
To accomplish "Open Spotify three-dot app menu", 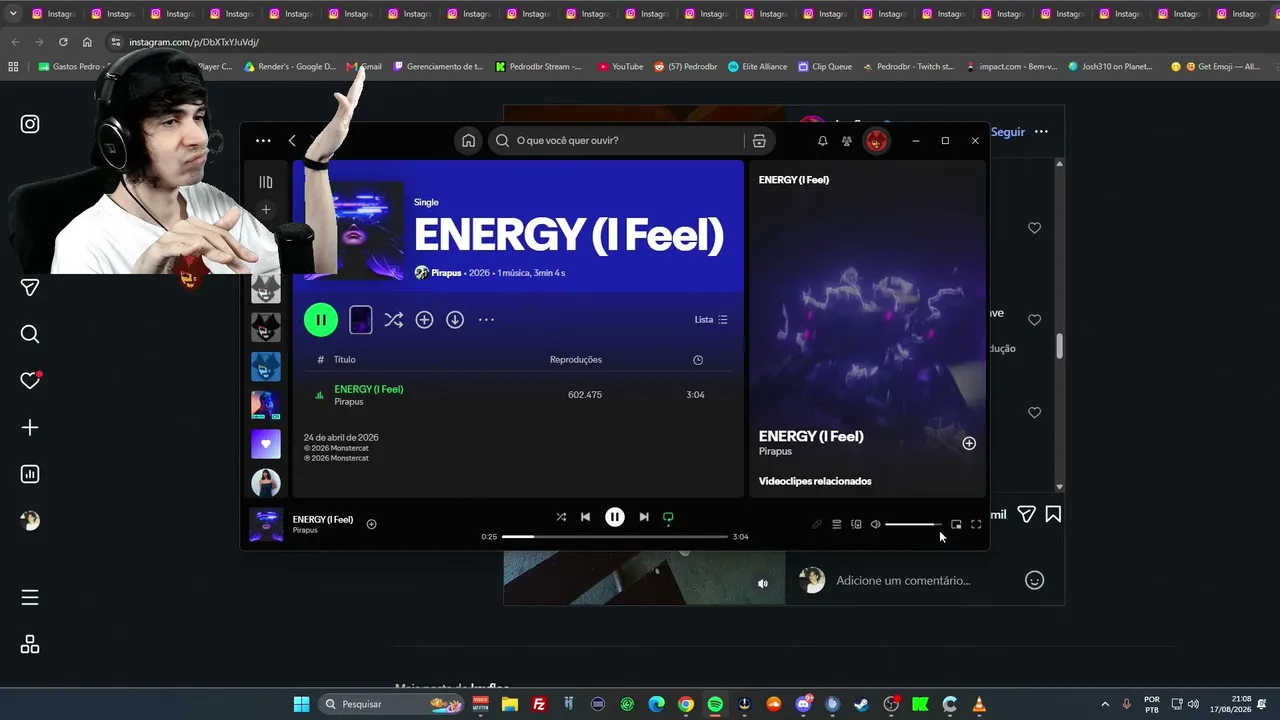I will 263,141.
